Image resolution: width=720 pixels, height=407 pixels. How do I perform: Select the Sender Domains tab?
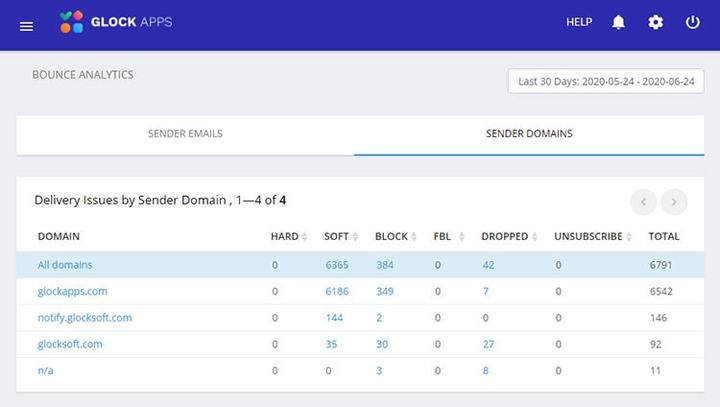529,134
